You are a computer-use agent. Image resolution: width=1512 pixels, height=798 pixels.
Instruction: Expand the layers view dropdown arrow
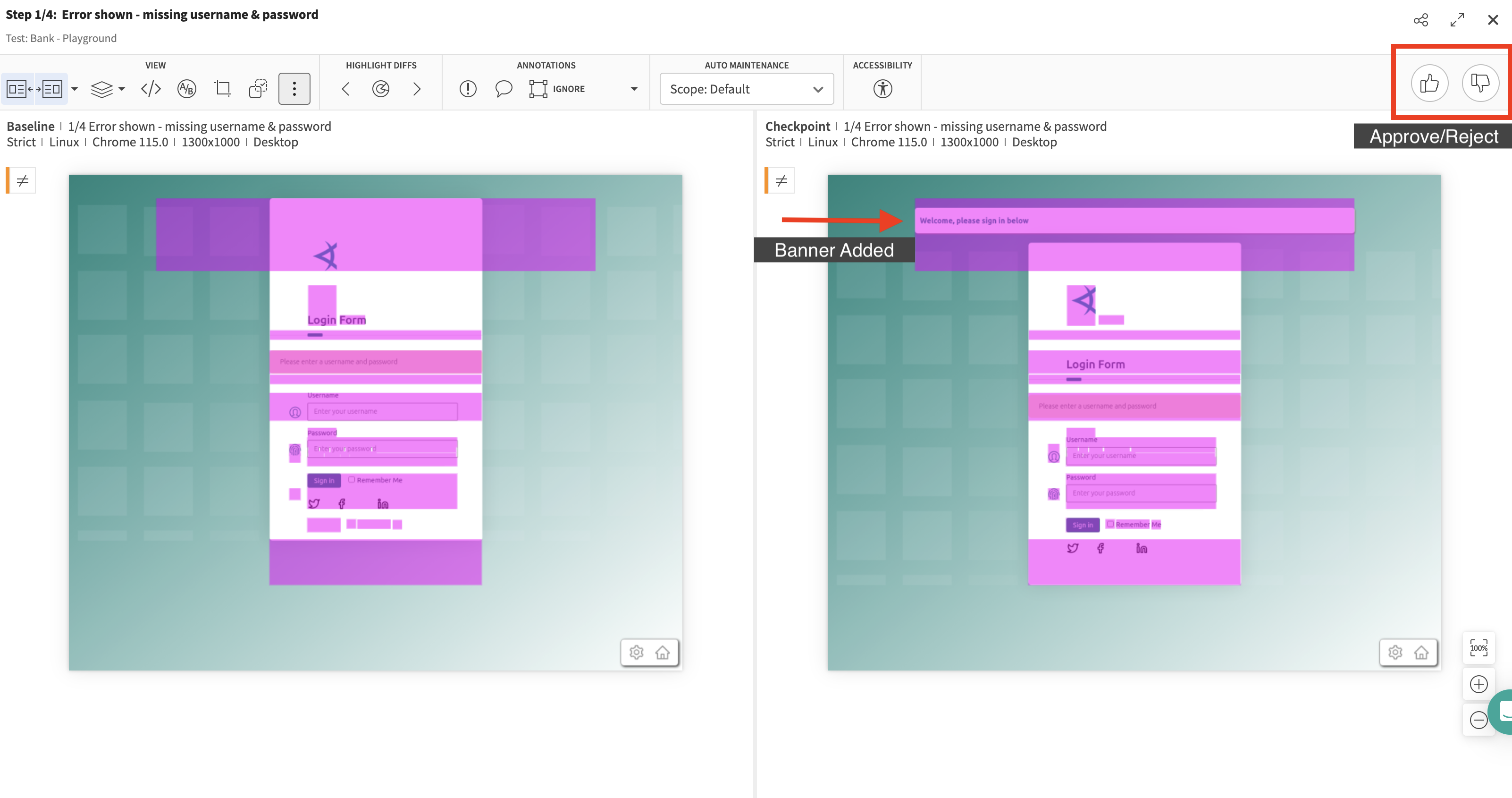coord(121,89)
